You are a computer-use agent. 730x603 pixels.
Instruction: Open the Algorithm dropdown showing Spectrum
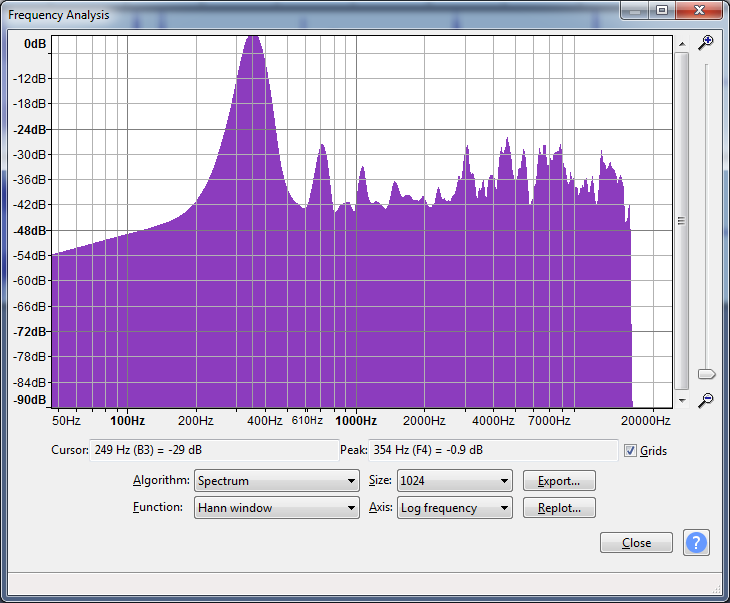[x=276, y=481]
